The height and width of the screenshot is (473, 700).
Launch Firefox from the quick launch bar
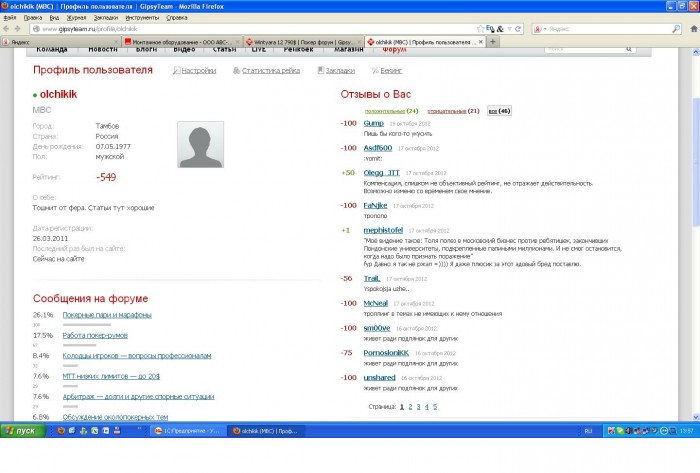(x=61, y=431)
